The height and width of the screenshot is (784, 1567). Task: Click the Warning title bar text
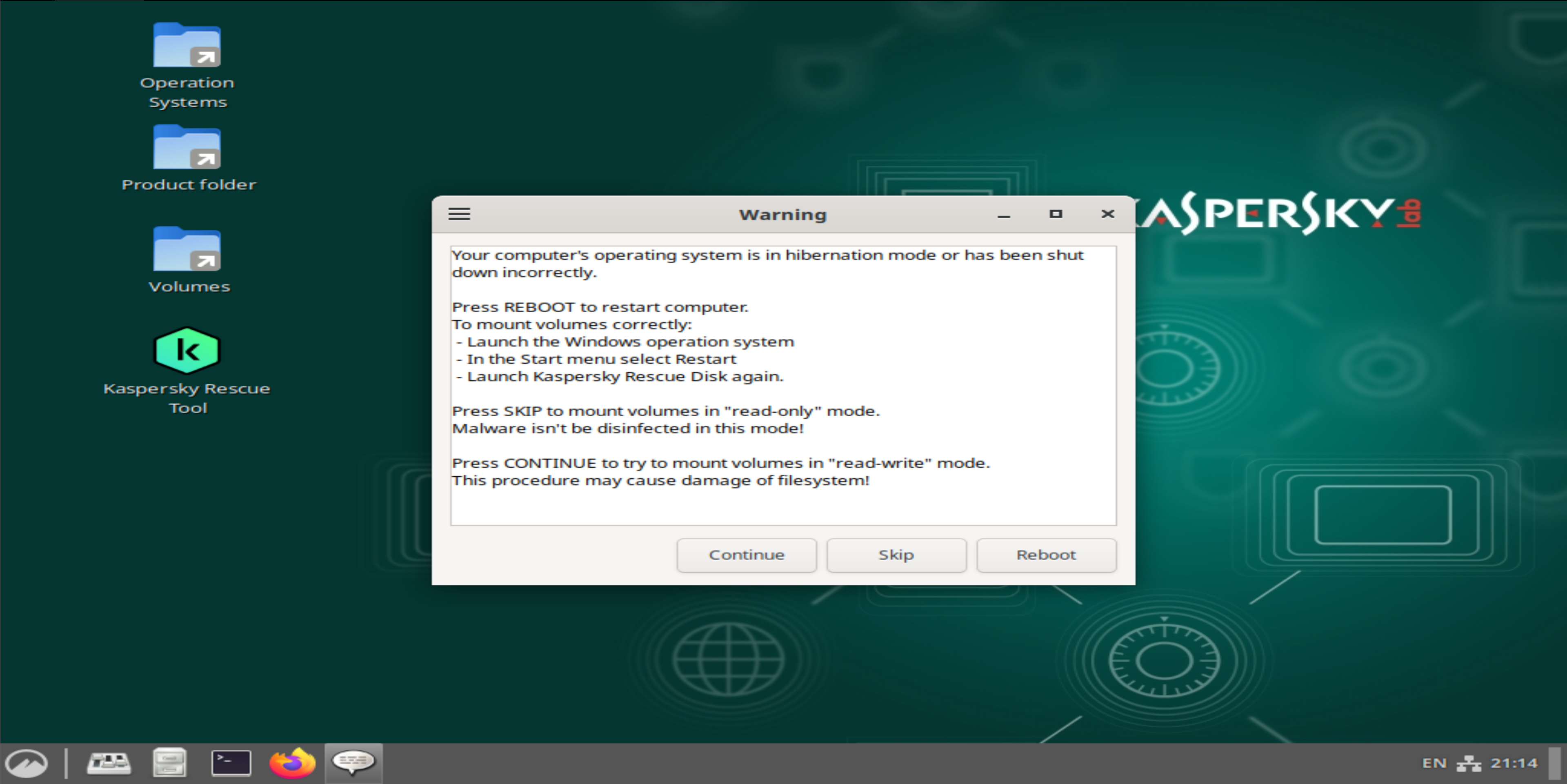coord(783,215)
